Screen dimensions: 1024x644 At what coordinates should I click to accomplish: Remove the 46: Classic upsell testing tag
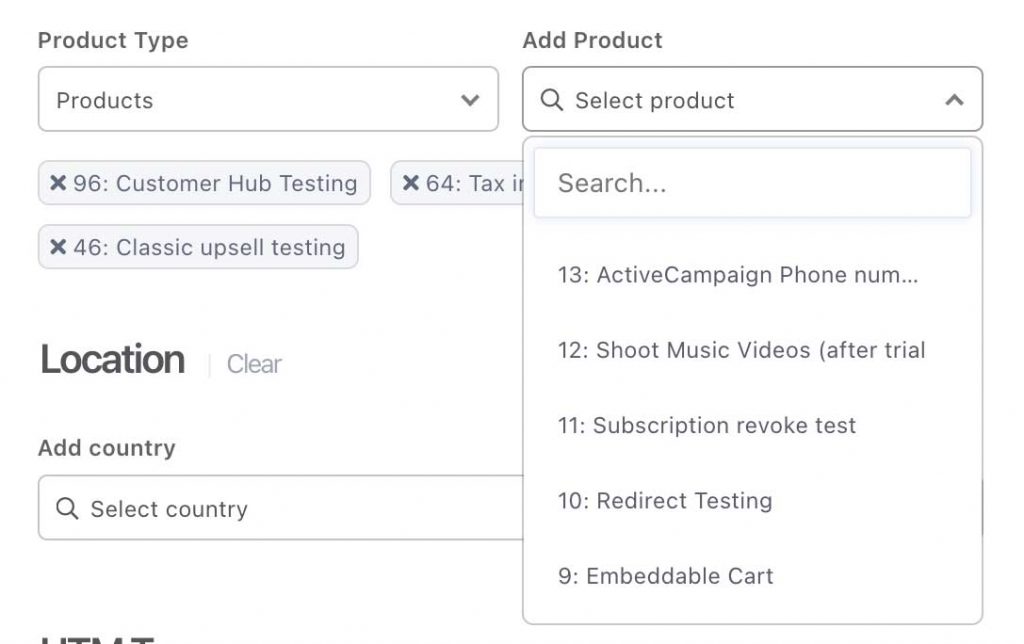58,247
